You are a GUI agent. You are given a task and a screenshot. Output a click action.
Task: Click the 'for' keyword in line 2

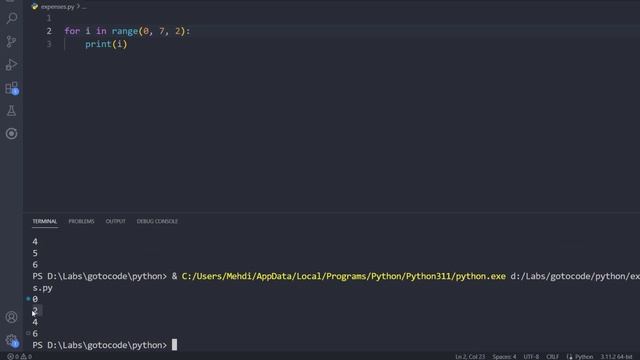[x=72, y=31]
